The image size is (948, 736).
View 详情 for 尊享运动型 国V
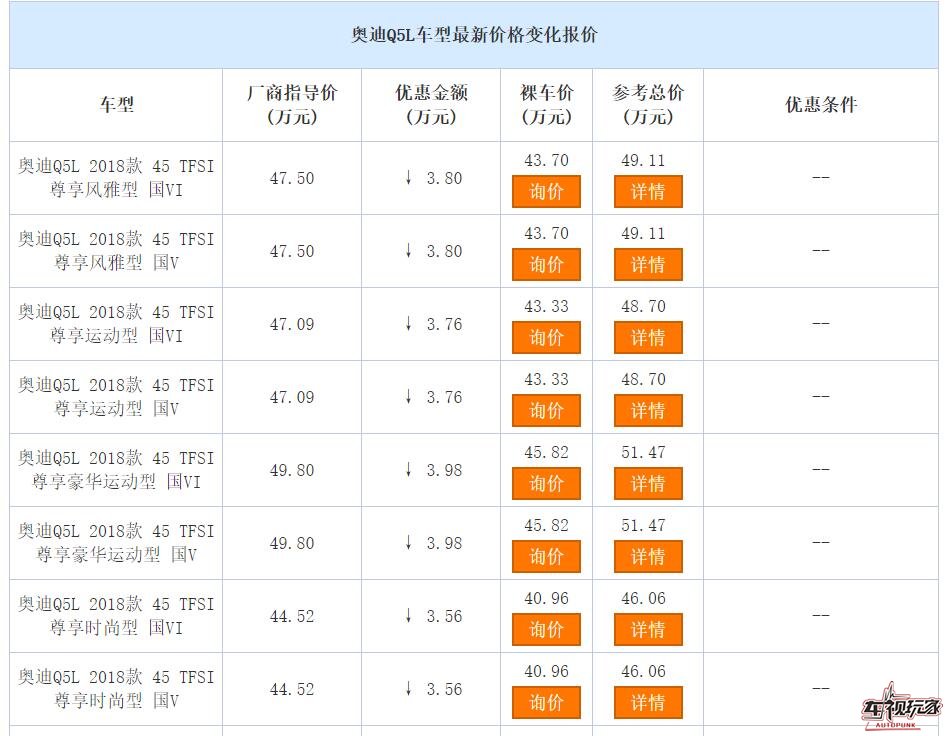coord(648,411)
